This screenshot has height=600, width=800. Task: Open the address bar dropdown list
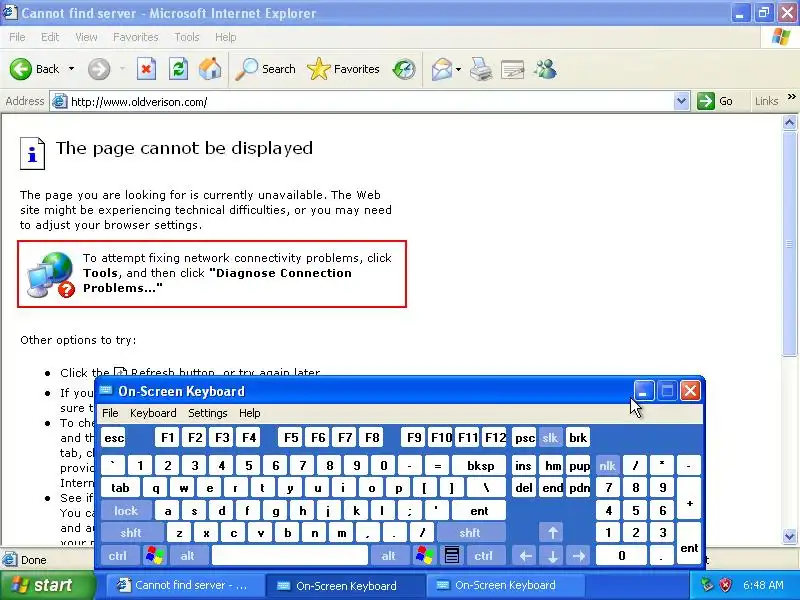[x=681, y=101]
